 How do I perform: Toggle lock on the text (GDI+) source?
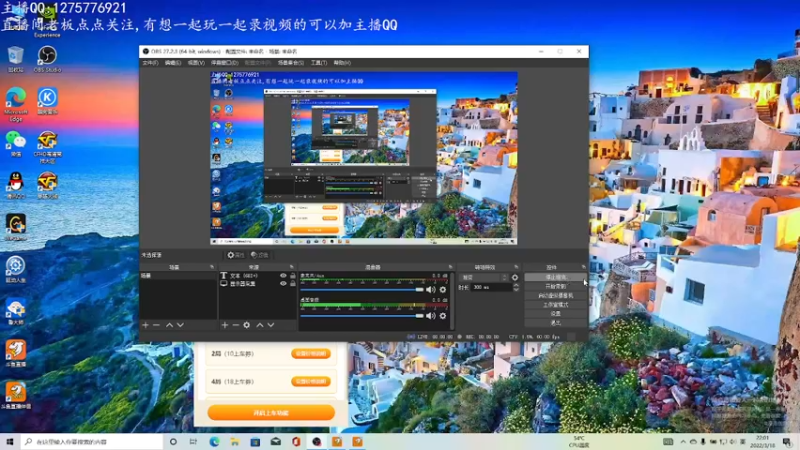click(293, 276)
